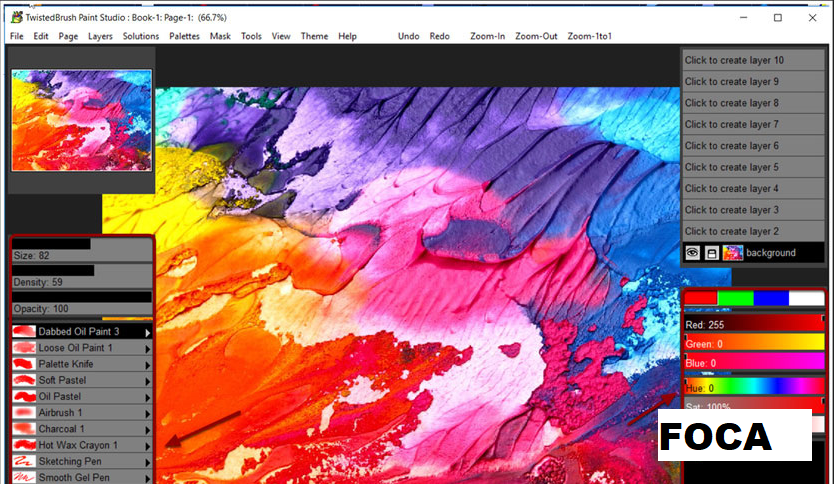Adjust the Green: 0 color slider
This screenshot has width=835, height=484.
pos(754,342)
